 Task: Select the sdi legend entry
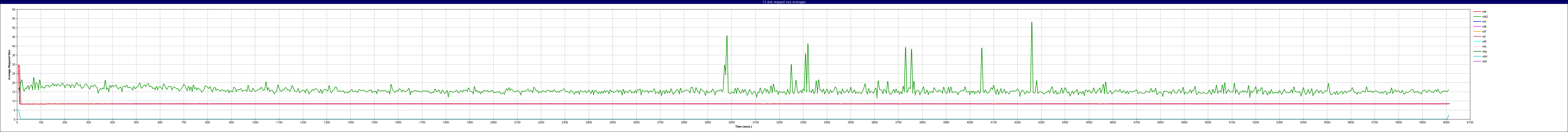pyautogui.click(x=1479, y=36)
